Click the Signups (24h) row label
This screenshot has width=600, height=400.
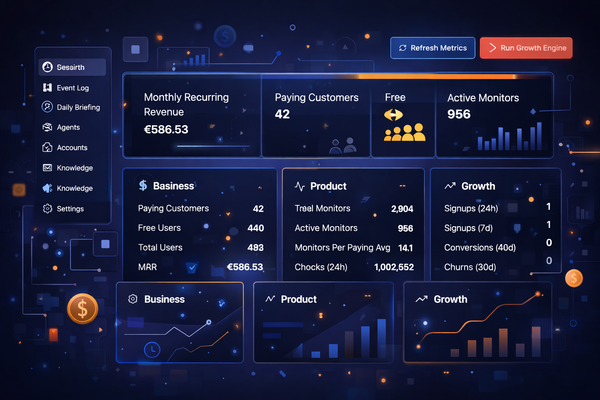coord(471,209)
